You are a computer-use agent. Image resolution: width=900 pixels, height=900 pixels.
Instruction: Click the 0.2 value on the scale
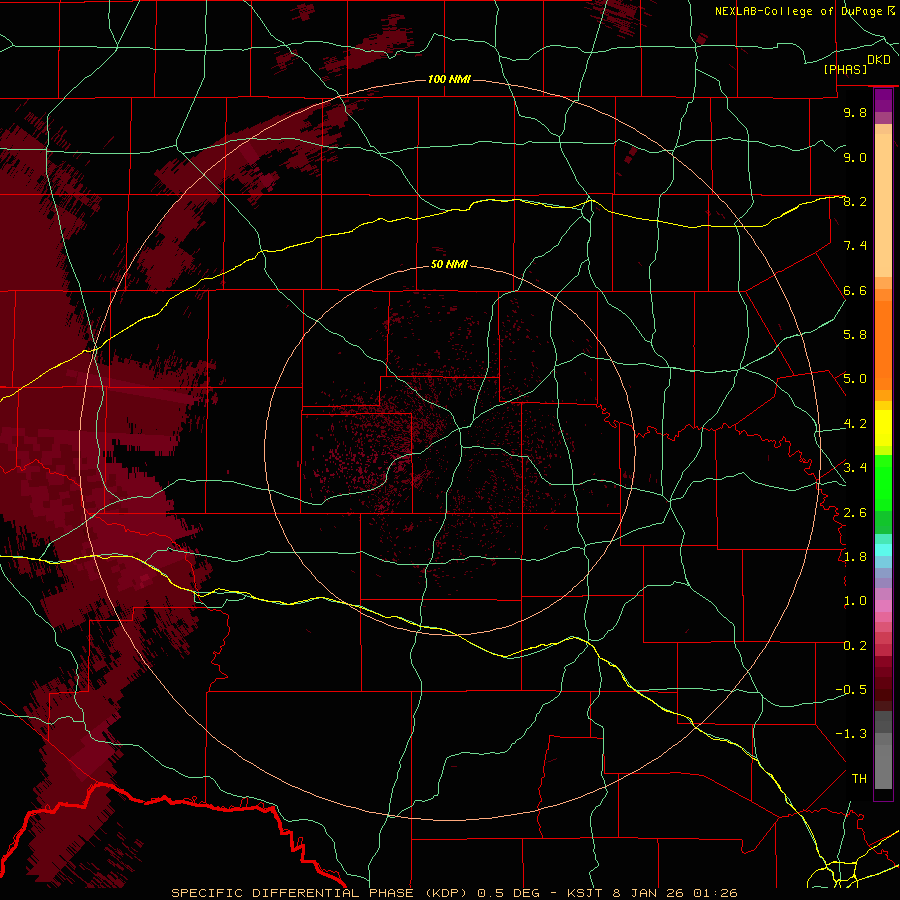[x=855, y=645]
